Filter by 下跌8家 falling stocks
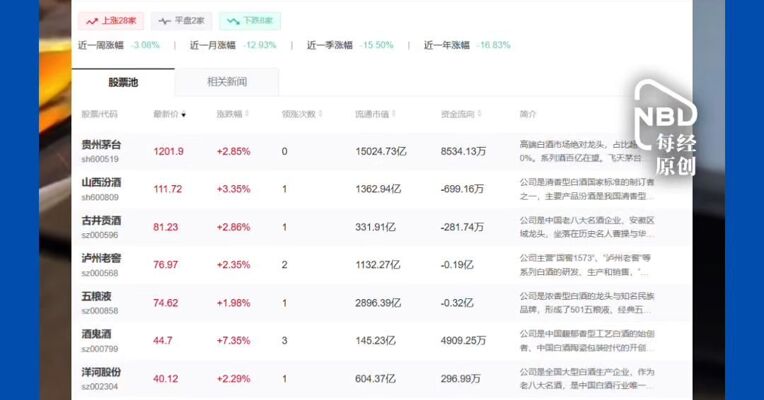764x400 pixels. pos(250,21)
